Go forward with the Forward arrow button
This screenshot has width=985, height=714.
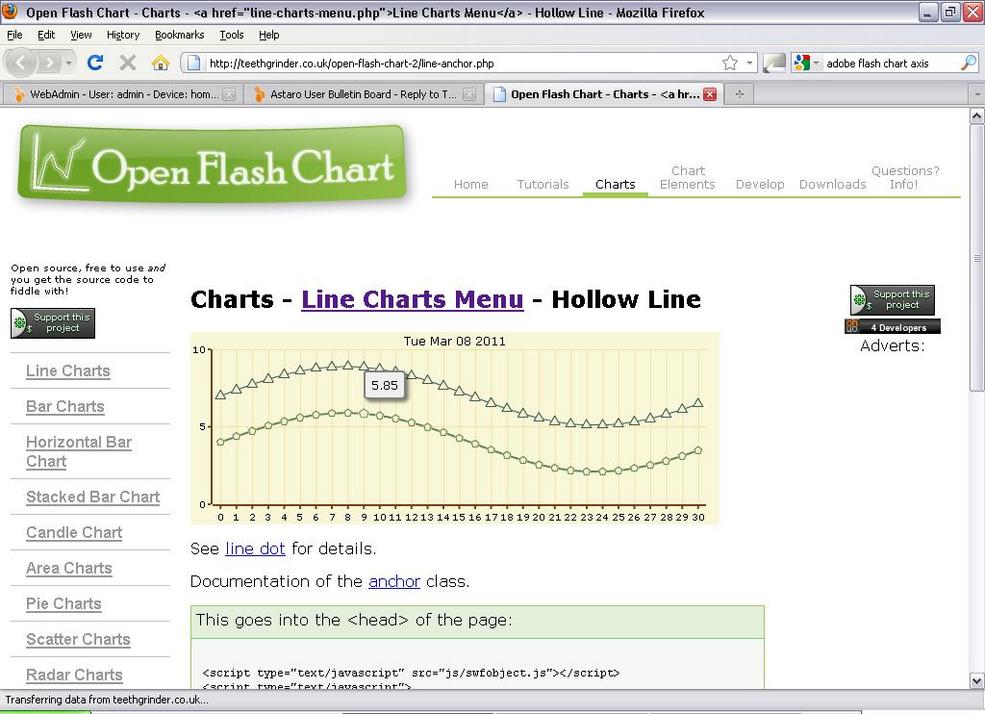[x=48, y=63]
